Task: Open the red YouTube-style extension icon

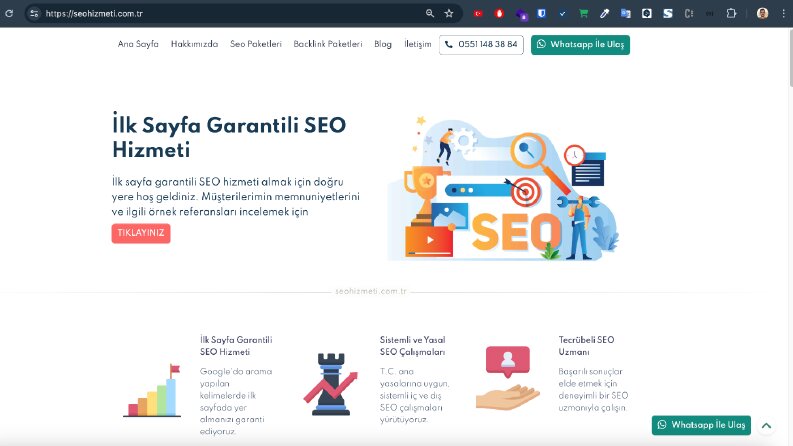Action: (x=478, y=14)
